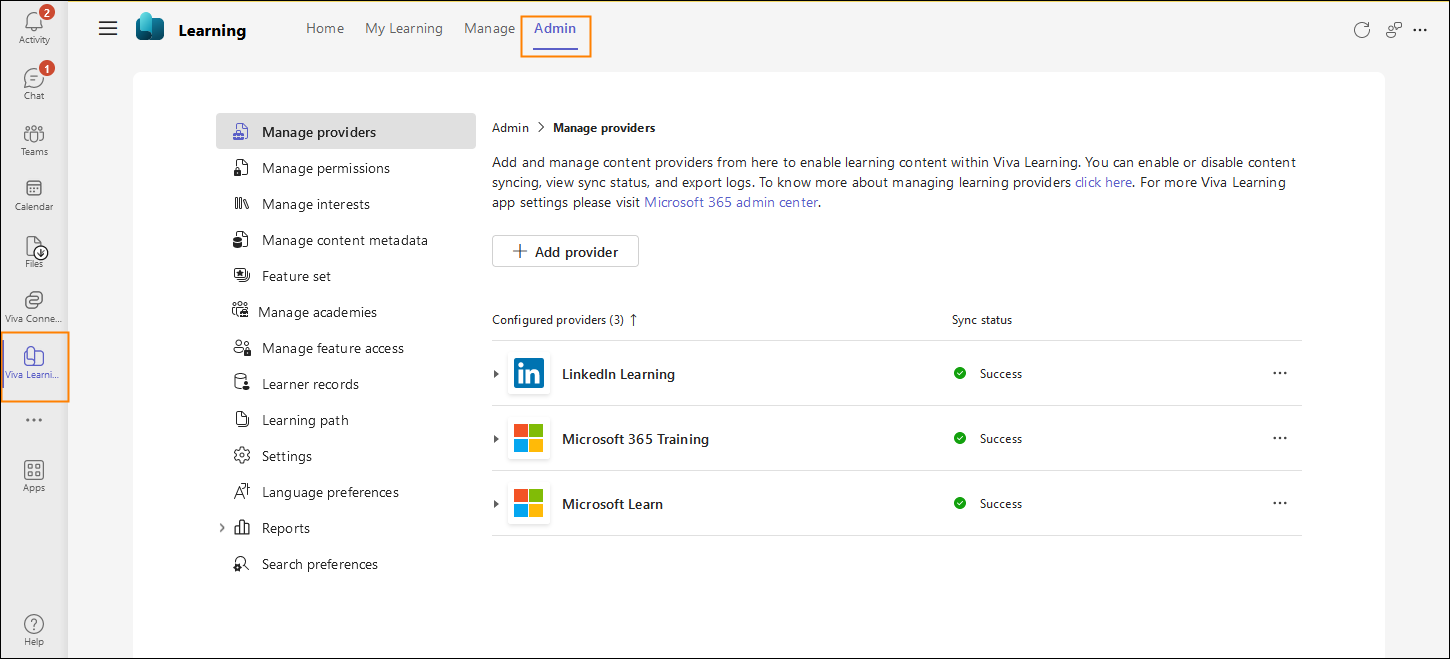Open the Microsoft 365 admin center link
Screen dimensions: 1450x659
(731, 202)
